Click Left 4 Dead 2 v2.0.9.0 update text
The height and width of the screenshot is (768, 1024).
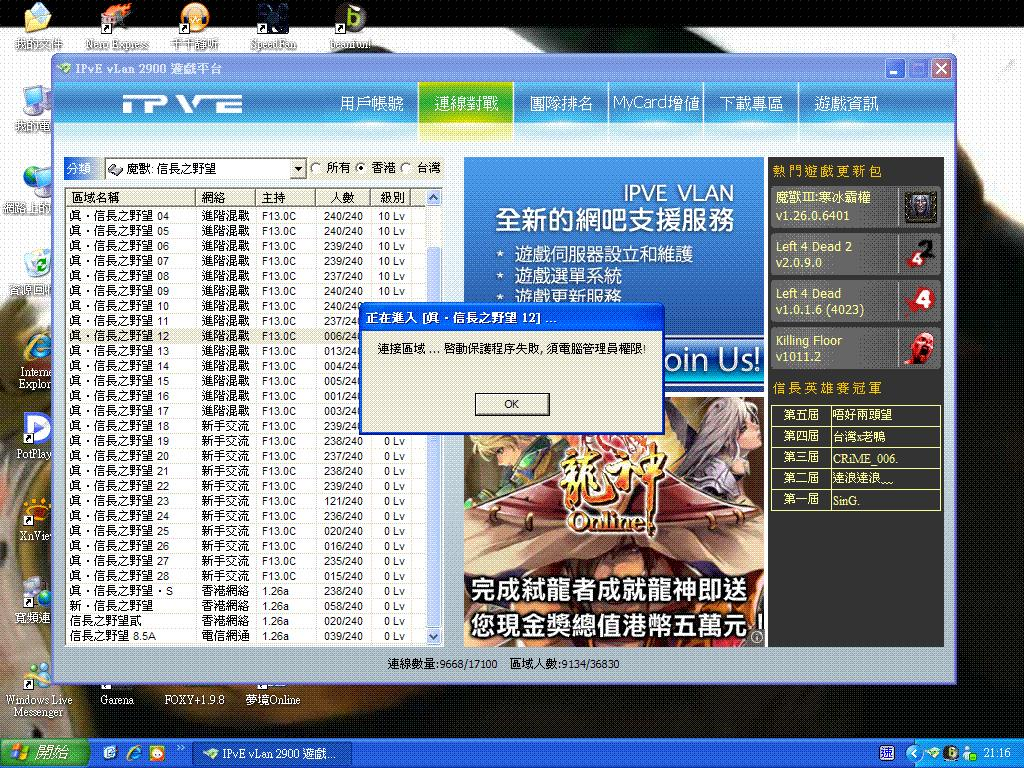pos(814,255)
